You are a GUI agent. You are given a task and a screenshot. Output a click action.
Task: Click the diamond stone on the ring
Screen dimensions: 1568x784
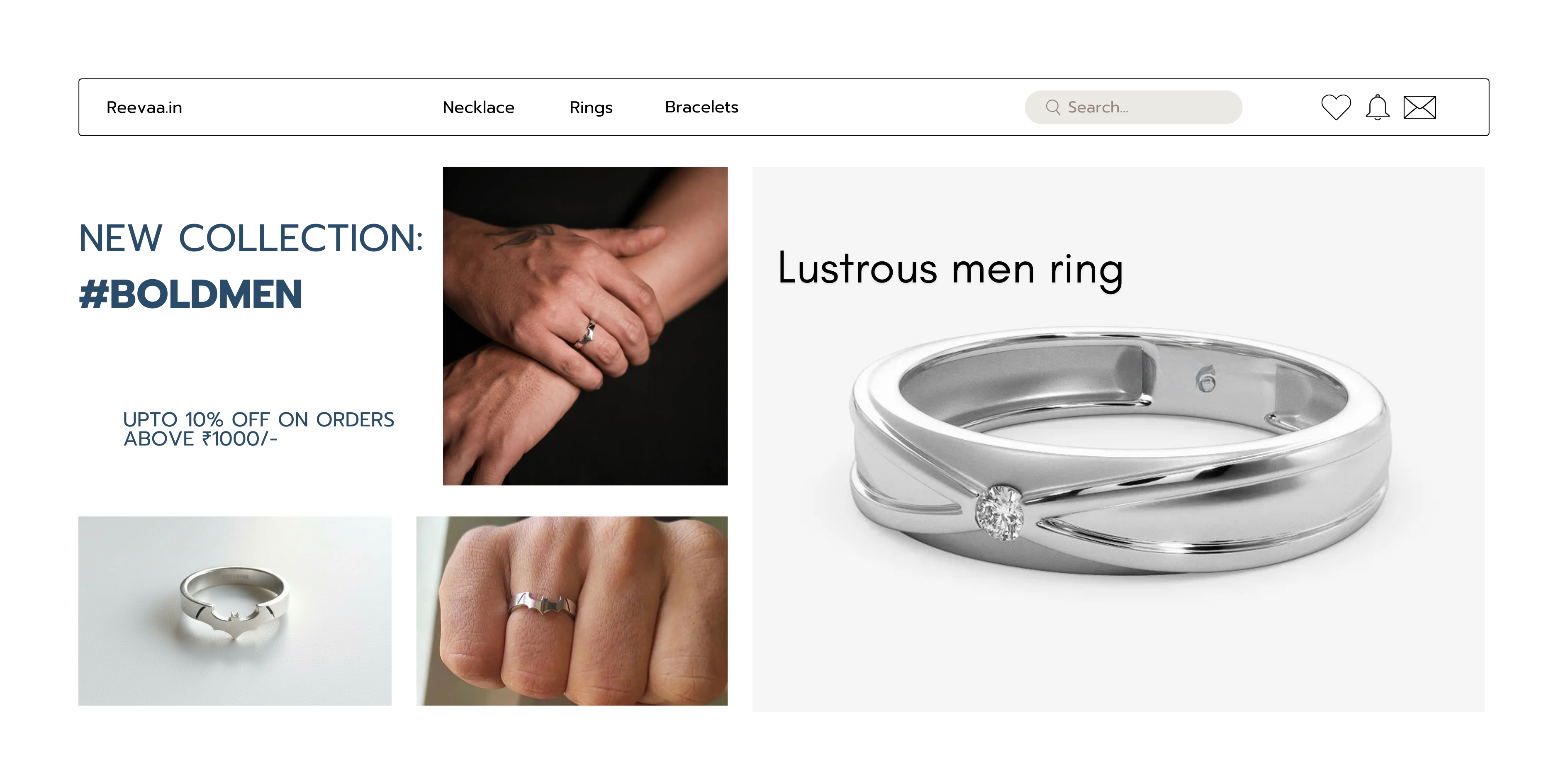999,512
